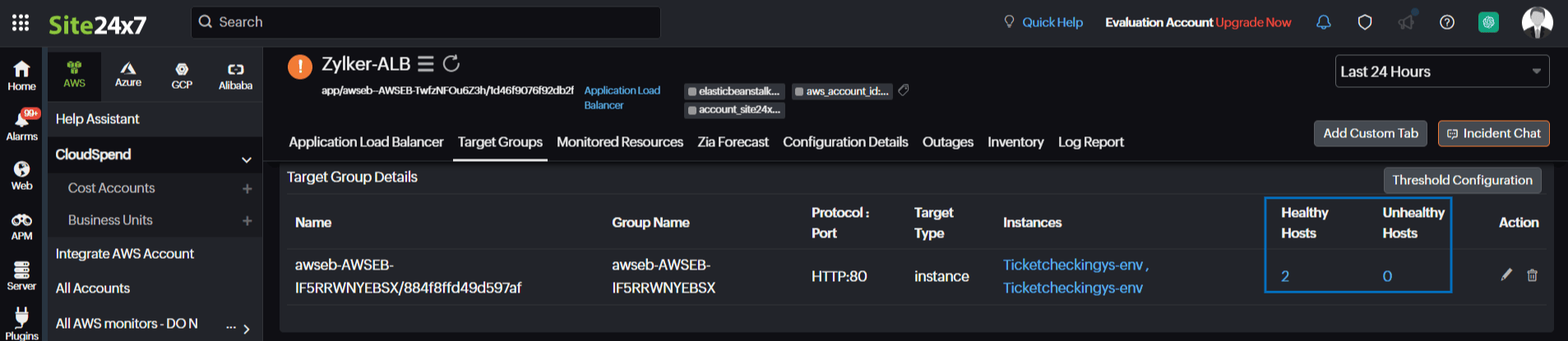Image resolution: width=1568 pixels, height=341 pixels.
Task: Open Alarms in the left sidebar
Action: pos(22,124)
